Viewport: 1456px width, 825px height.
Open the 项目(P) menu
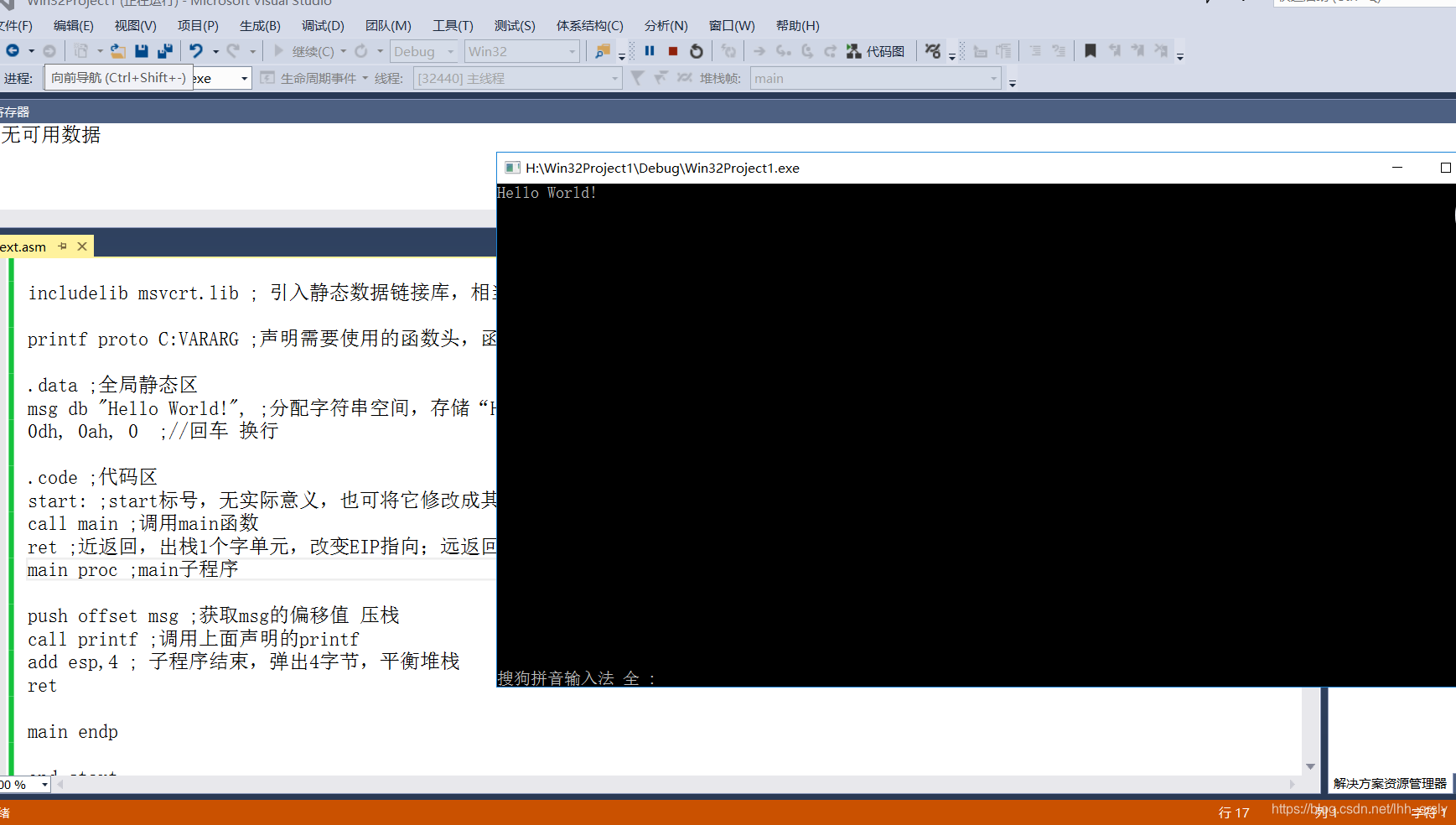(198, 26)
